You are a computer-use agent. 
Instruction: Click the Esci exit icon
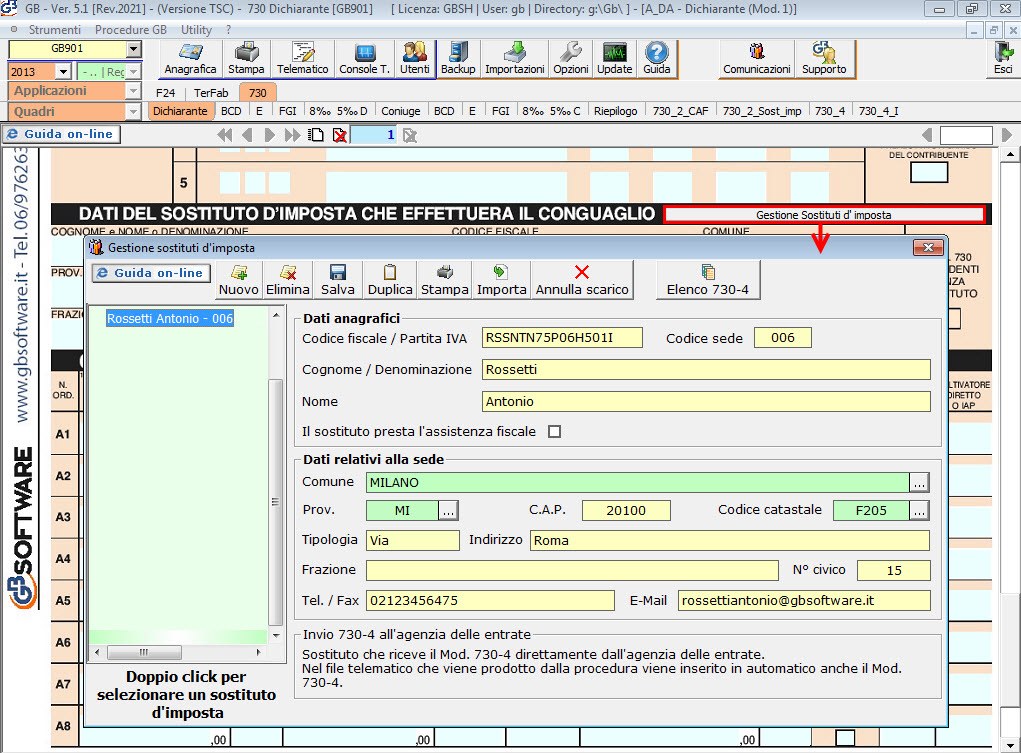(1003, 59)
